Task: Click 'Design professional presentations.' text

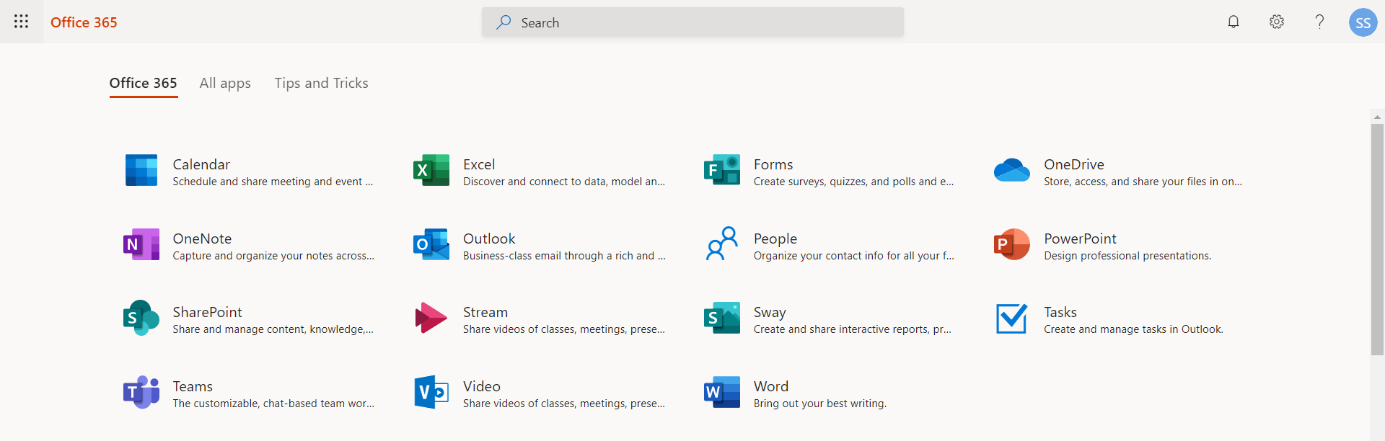Action: pyautogui.click(x=1127, y=256)
